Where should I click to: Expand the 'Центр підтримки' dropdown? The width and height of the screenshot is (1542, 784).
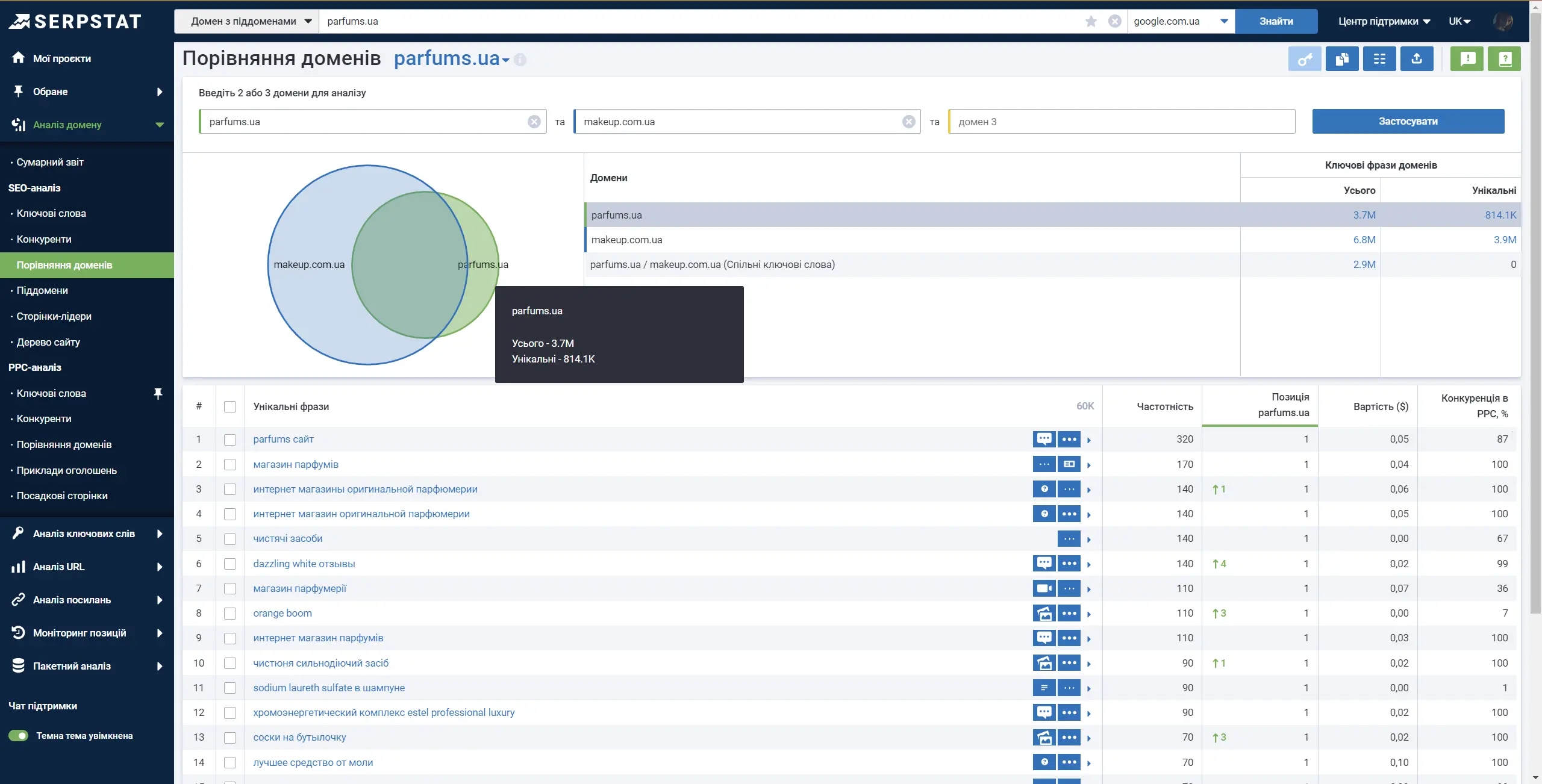1384,22
